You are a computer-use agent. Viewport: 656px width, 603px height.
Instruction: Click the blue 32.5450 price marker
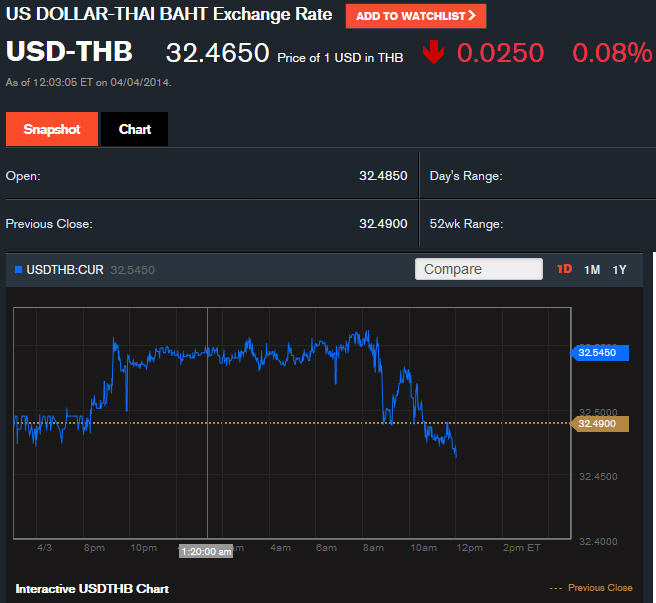click(x=600, y=353)
